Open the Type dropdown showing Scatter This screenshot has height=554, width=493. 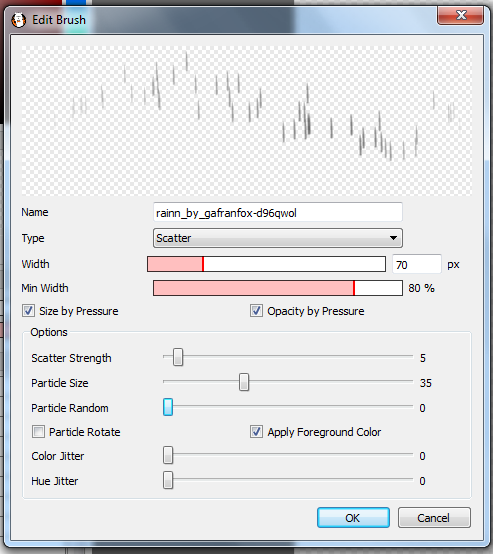[x=278, y=238]
